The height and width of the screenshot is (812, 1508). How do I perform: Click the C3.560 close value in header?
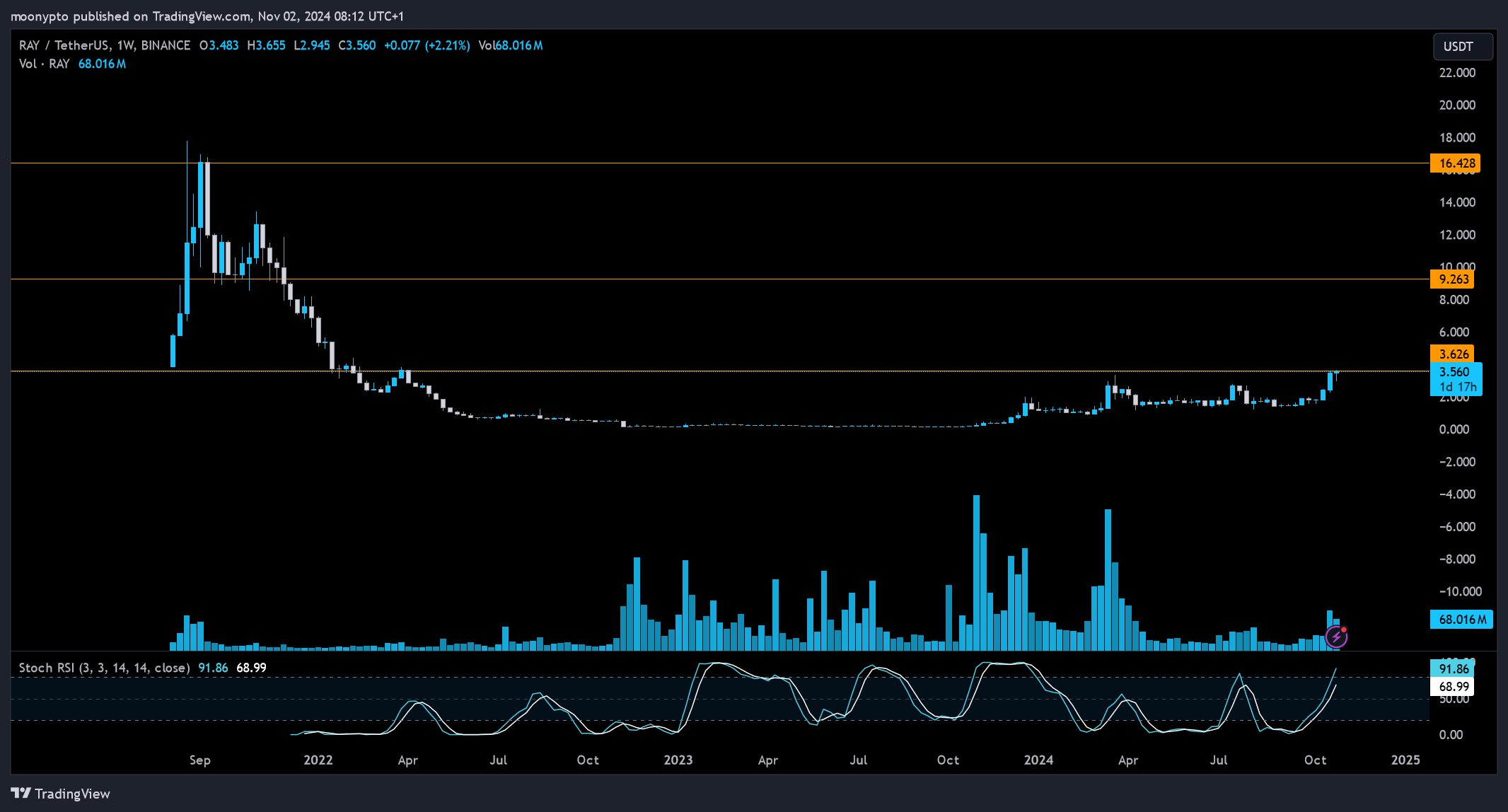point(357,45)
